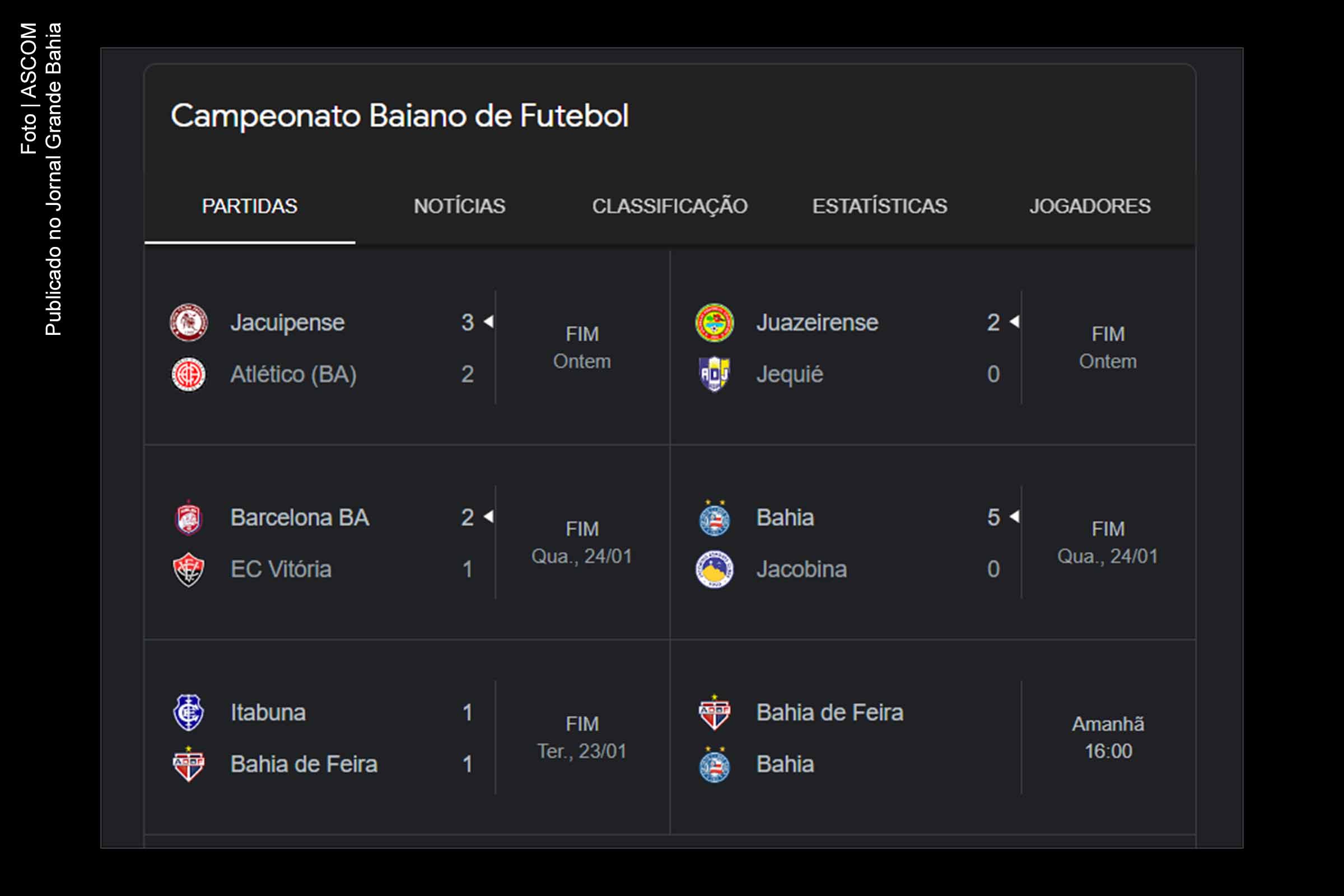Click the EC Vitória club badge
The image size is (1344, 896).
pyautogui.click(x=189, y=569)
